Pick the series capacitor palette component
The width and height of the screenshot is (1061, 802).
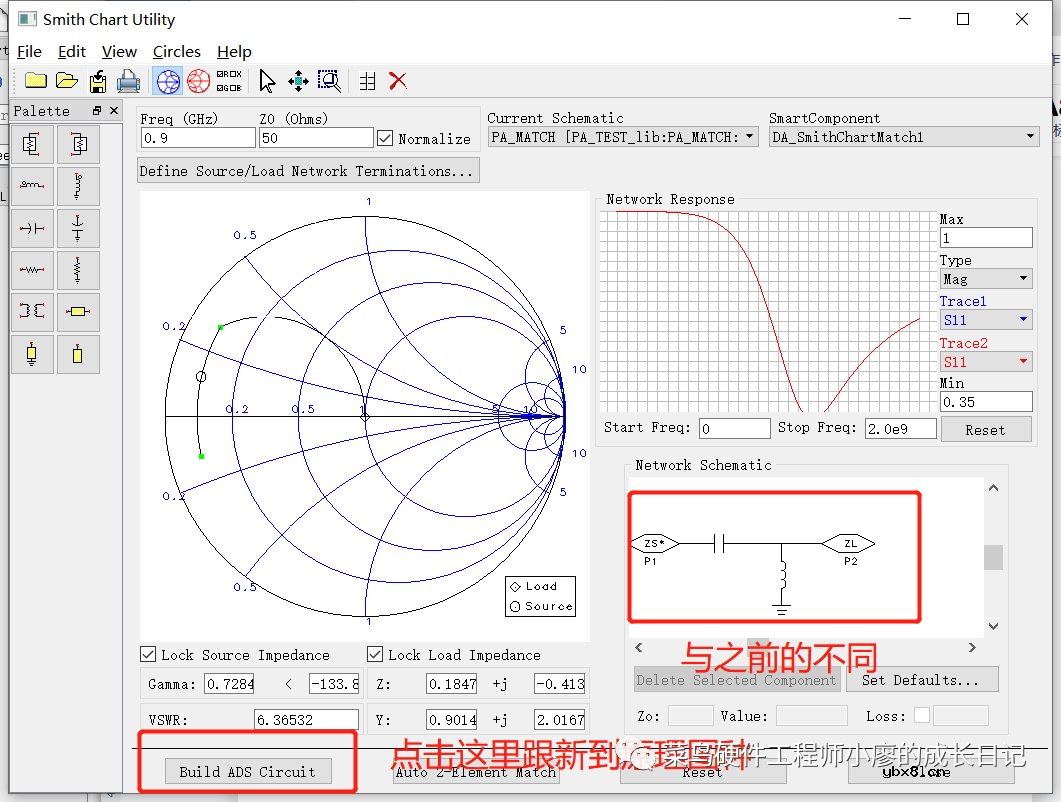32,228
